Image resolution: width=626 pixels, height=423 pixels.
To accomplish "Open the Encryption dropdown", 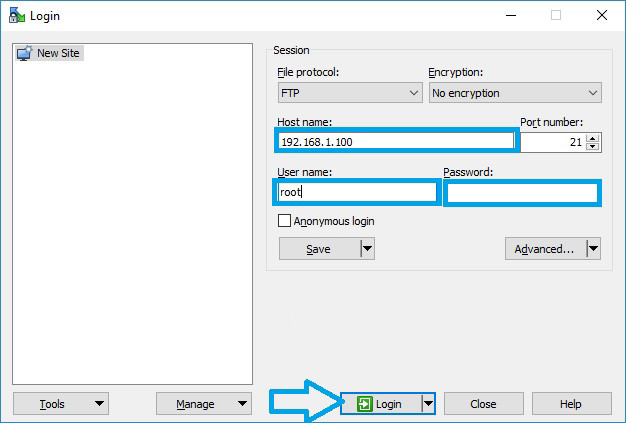I will coord(514,93).
